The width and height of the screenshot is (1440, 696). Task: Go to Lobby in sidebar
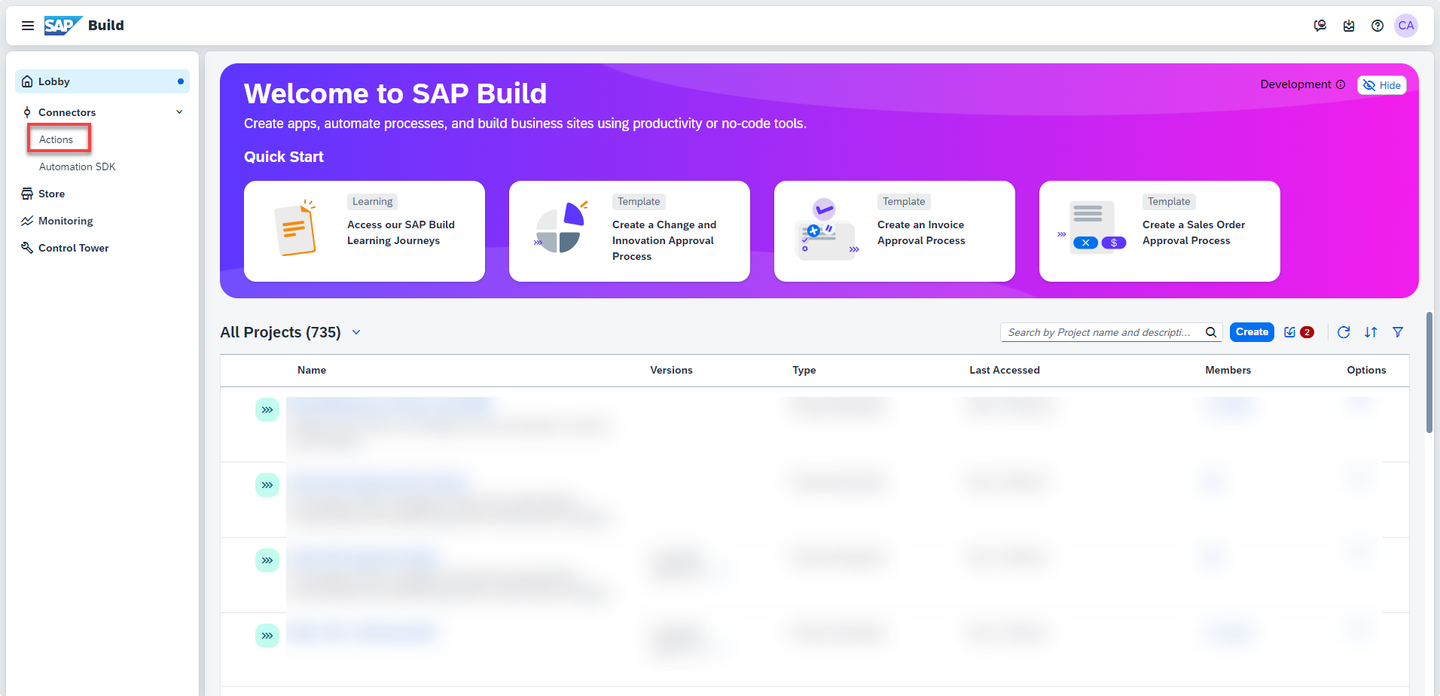point(102,81)
